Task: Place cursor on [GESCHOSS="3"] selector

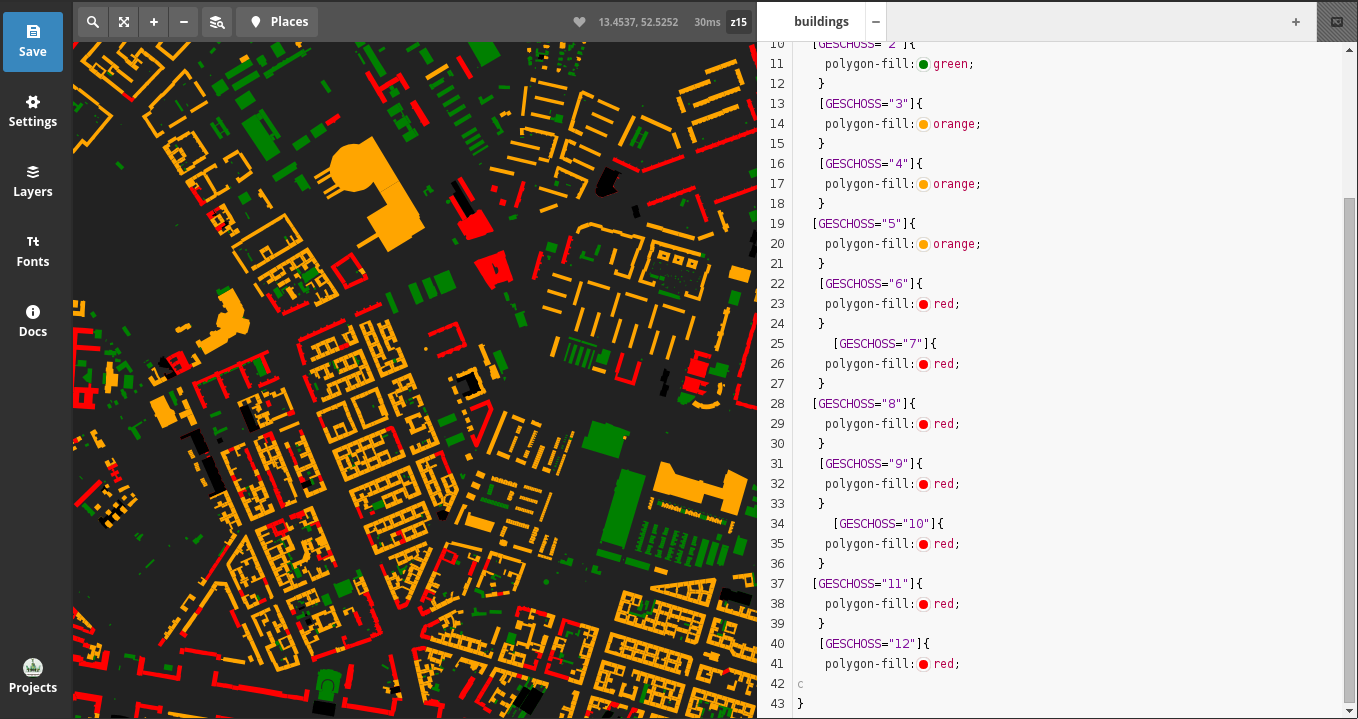Action: pos(867,104)
